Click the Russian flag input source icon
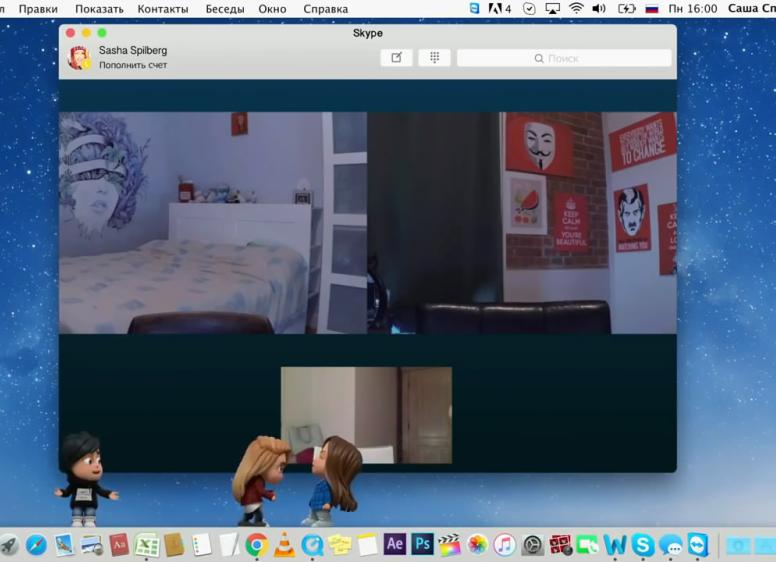 pos(652,8)
